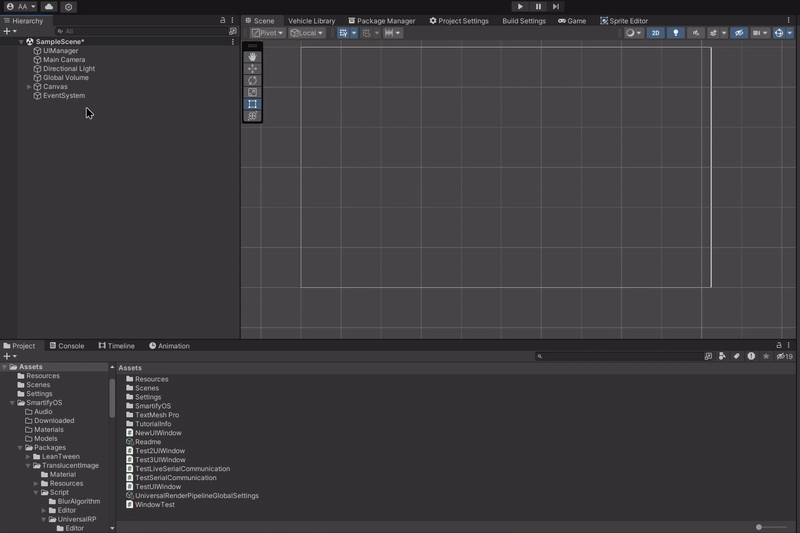This screenshot has width=800, height=533.
Task: Open the Animation tab
Action: point(169,346)
